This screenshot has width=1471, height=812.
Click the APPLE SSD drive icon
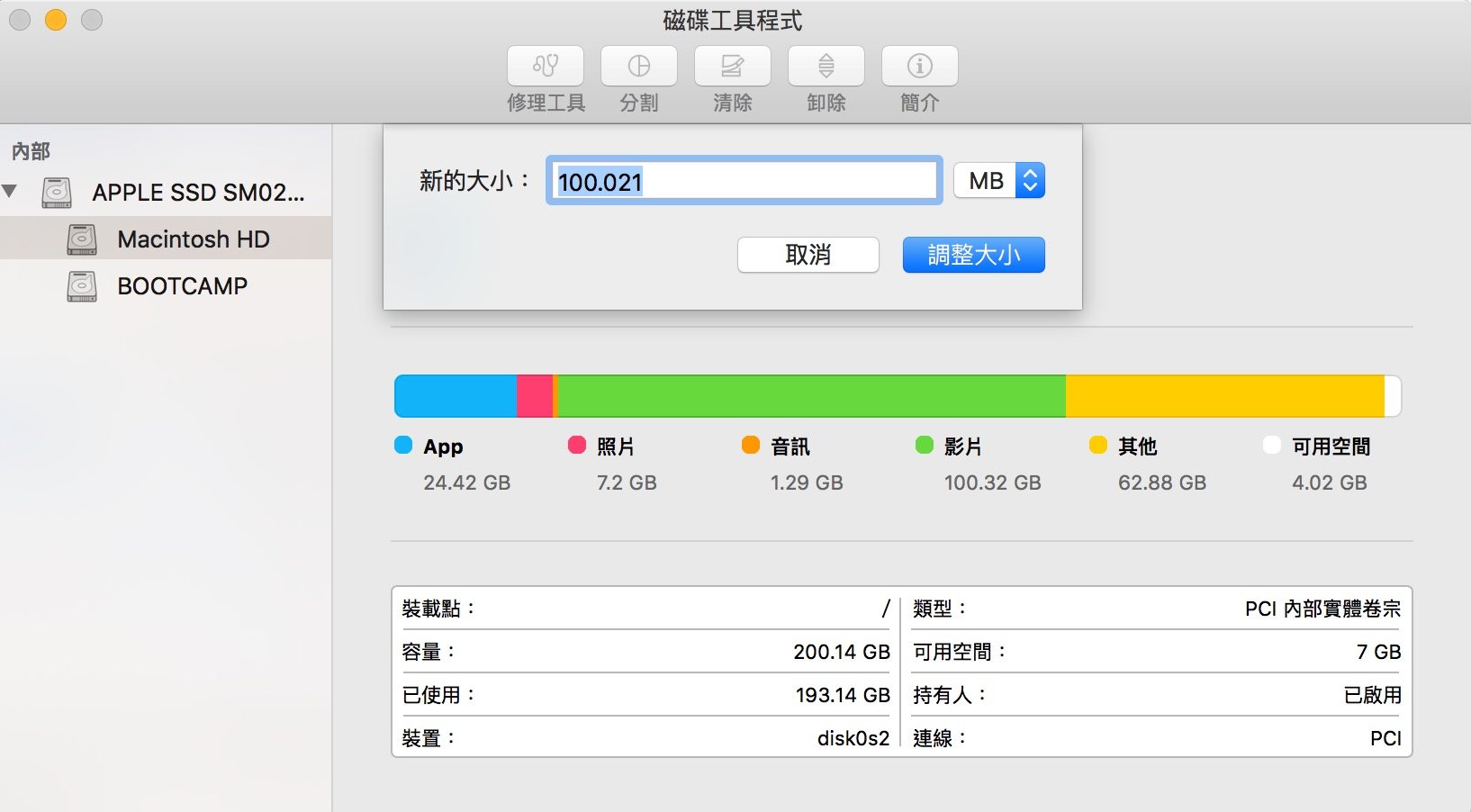coord(56,192)
